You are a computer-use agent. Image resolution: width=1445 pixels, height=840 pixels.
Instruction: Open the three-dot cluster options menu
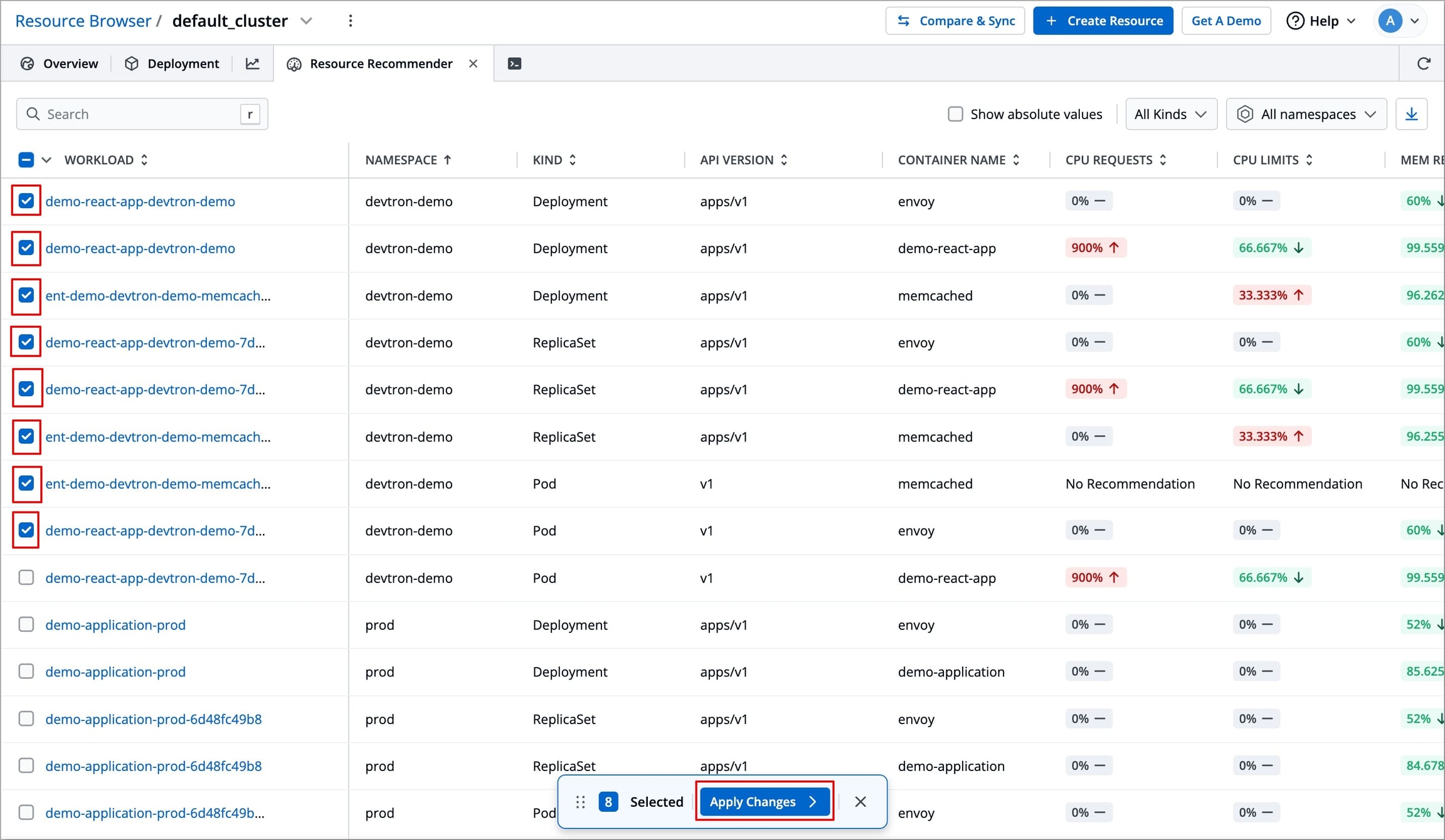pyautogui.click(x=351, y=21)
